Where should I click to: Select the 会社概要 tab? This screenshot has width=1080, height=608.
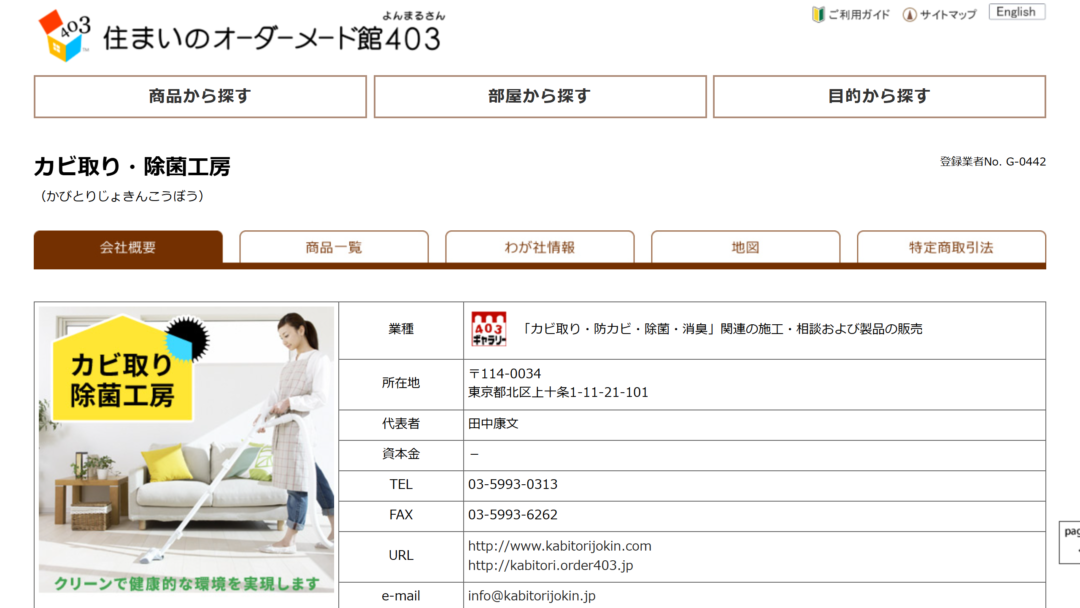128,247
